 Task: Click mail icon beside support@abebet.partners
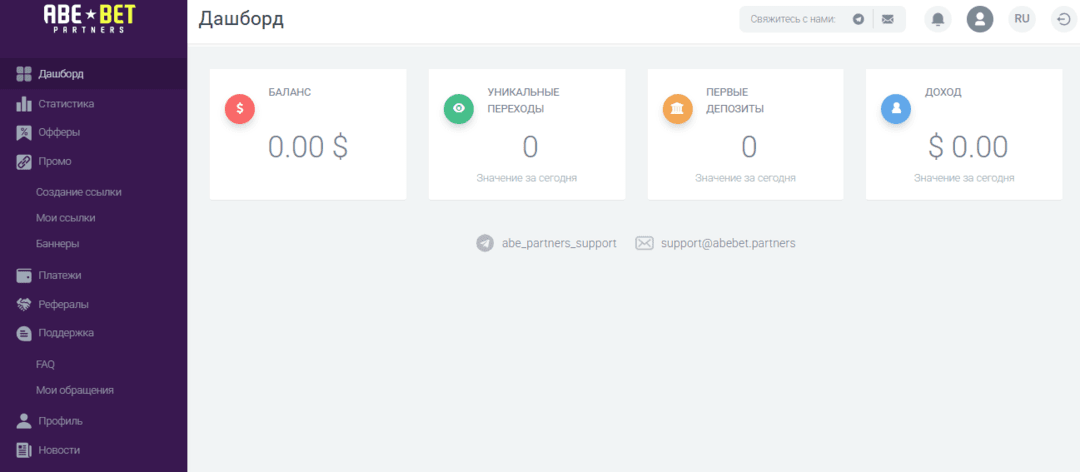[644, 243]
